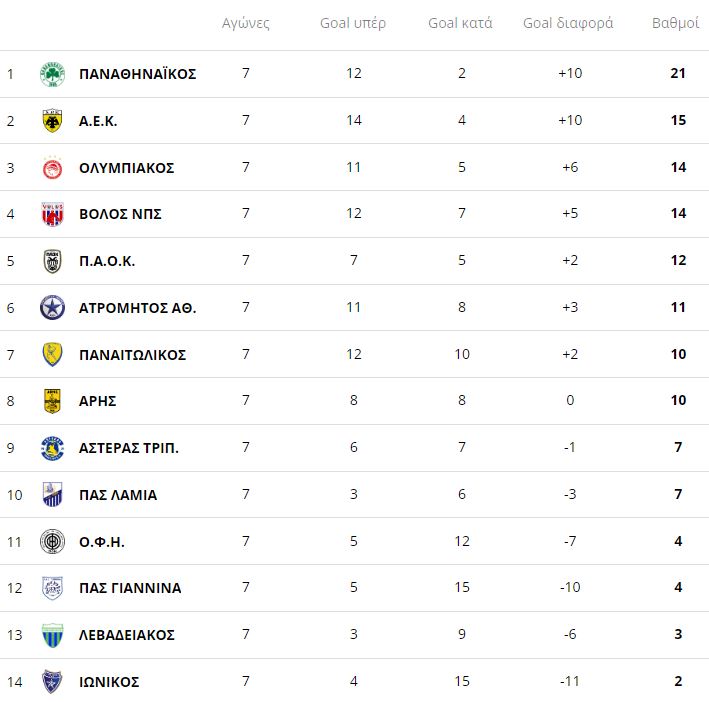Image resolution: width=709 pixels, height=702 pixels.
Task: Click the Asteras Tripolis logo
Action: 52,448
